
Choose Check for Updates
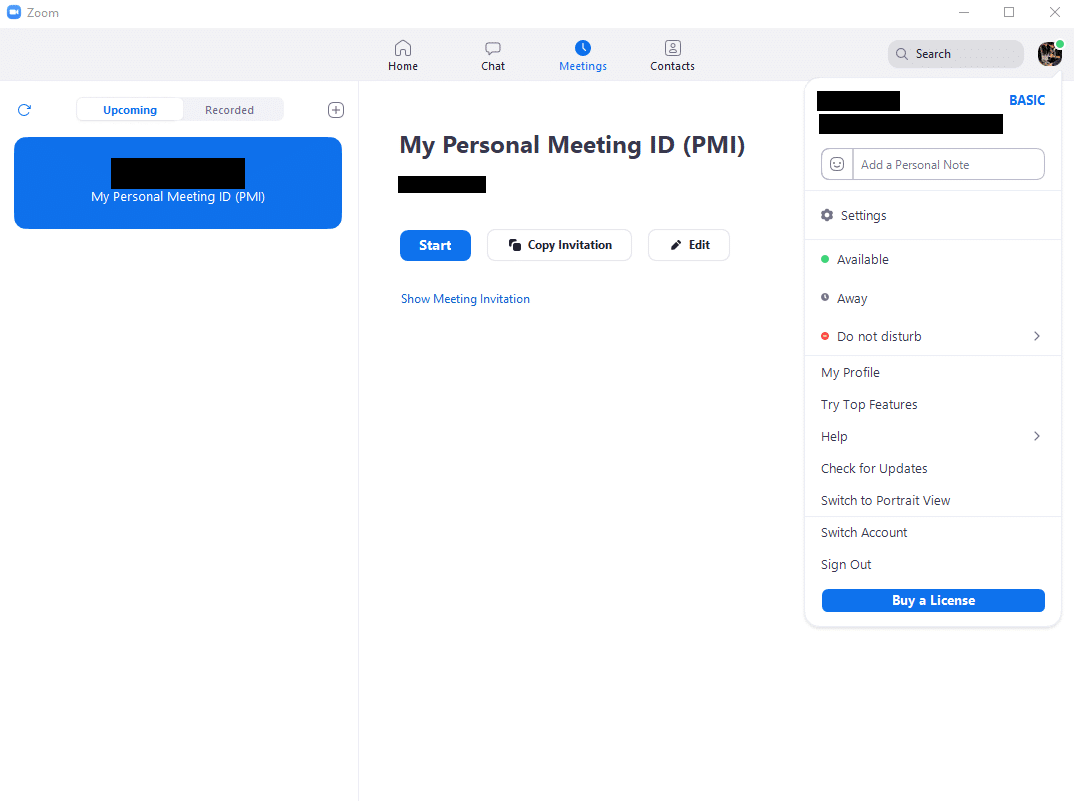tap(874, 468)
